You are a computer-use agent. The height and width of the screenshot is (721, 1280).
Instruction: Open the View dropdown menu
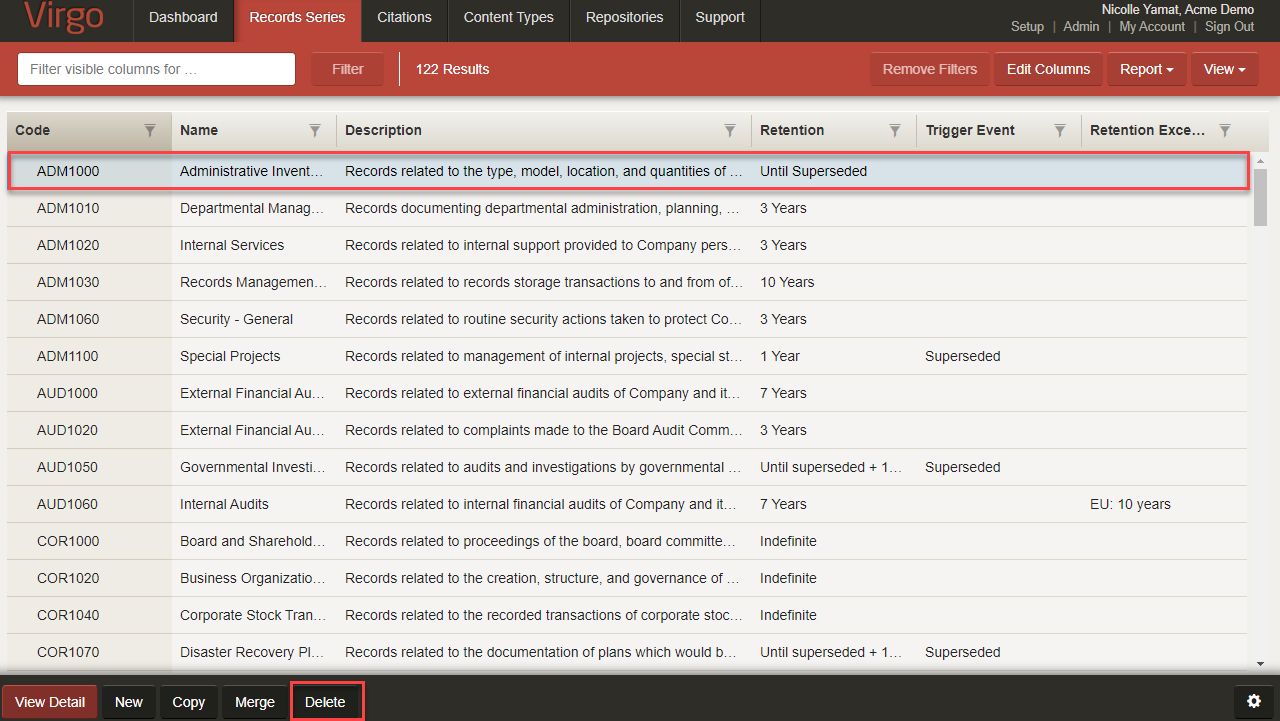[x=1224, y=69]
